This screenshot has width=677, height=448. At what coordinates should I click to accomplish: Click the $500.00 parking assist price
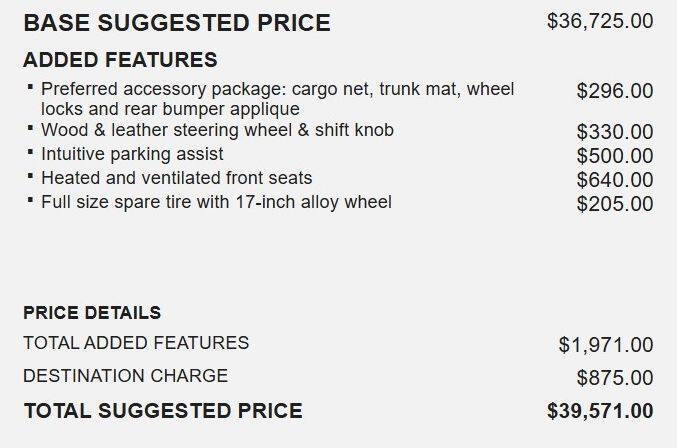coord(615,156)
